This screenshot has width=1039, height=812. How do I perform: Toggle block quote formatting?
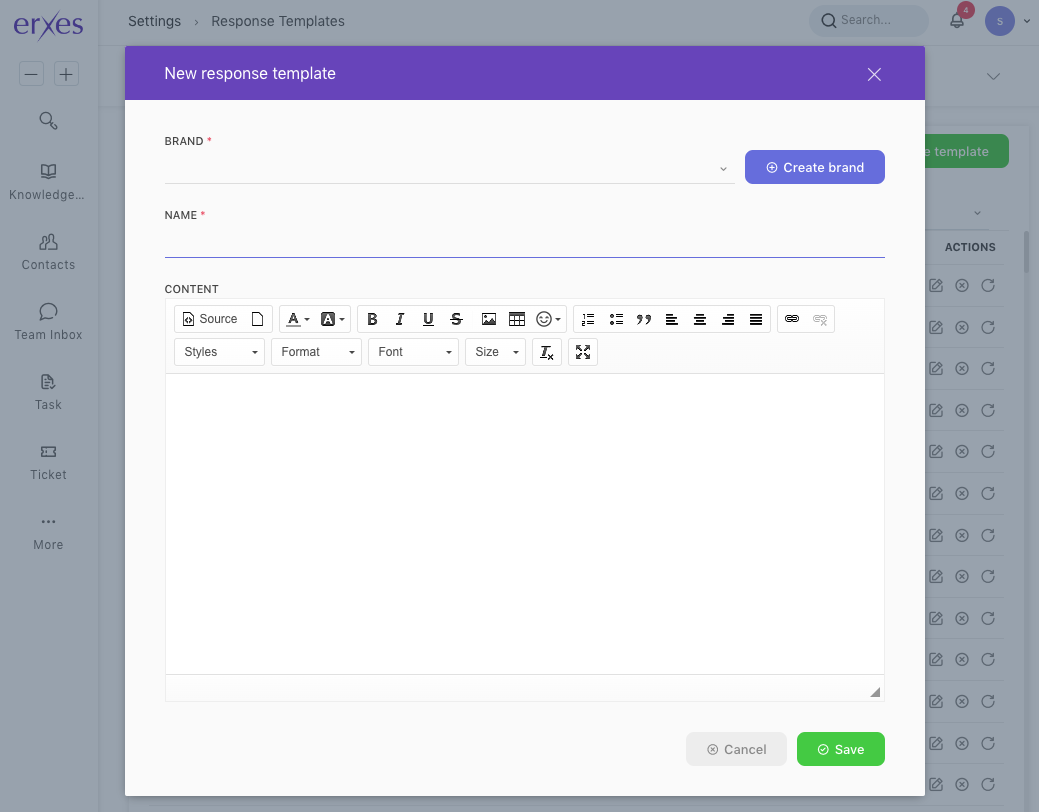point(644,319)
